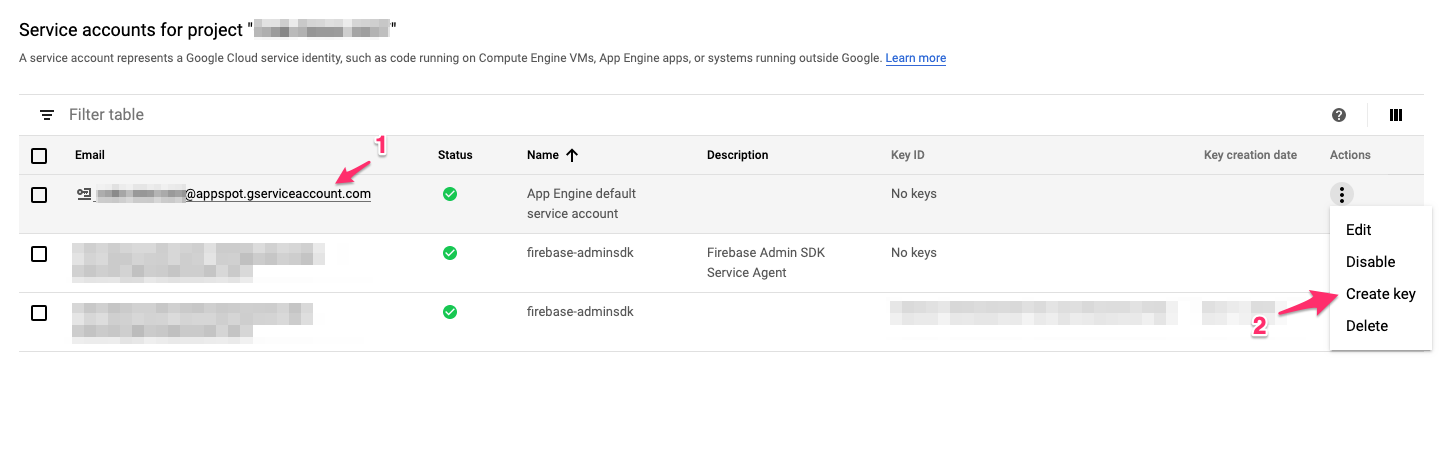This screenshot has height=458, width=1443.
Task: Click No keys in the Firebase Admin SDK Service Agent row
Action: [x=914, y=253]
